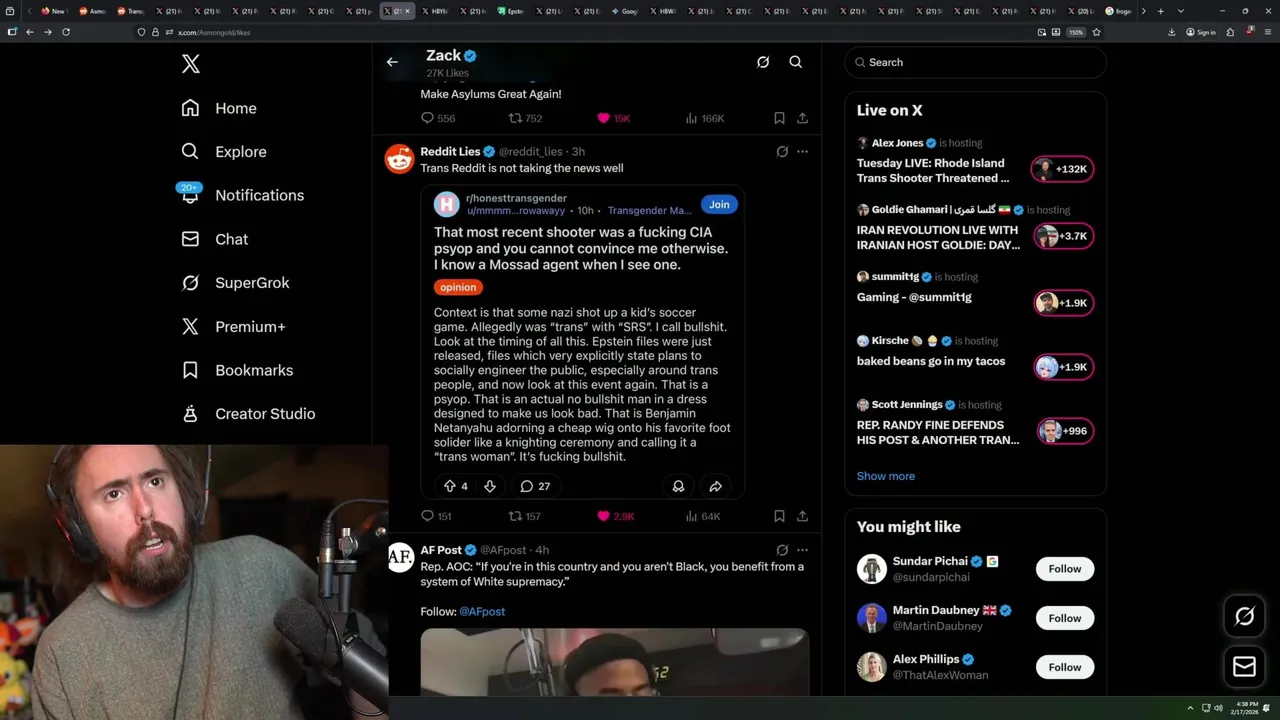
Task: Follow Sundar Pichai
Action: click(1064, 569)
